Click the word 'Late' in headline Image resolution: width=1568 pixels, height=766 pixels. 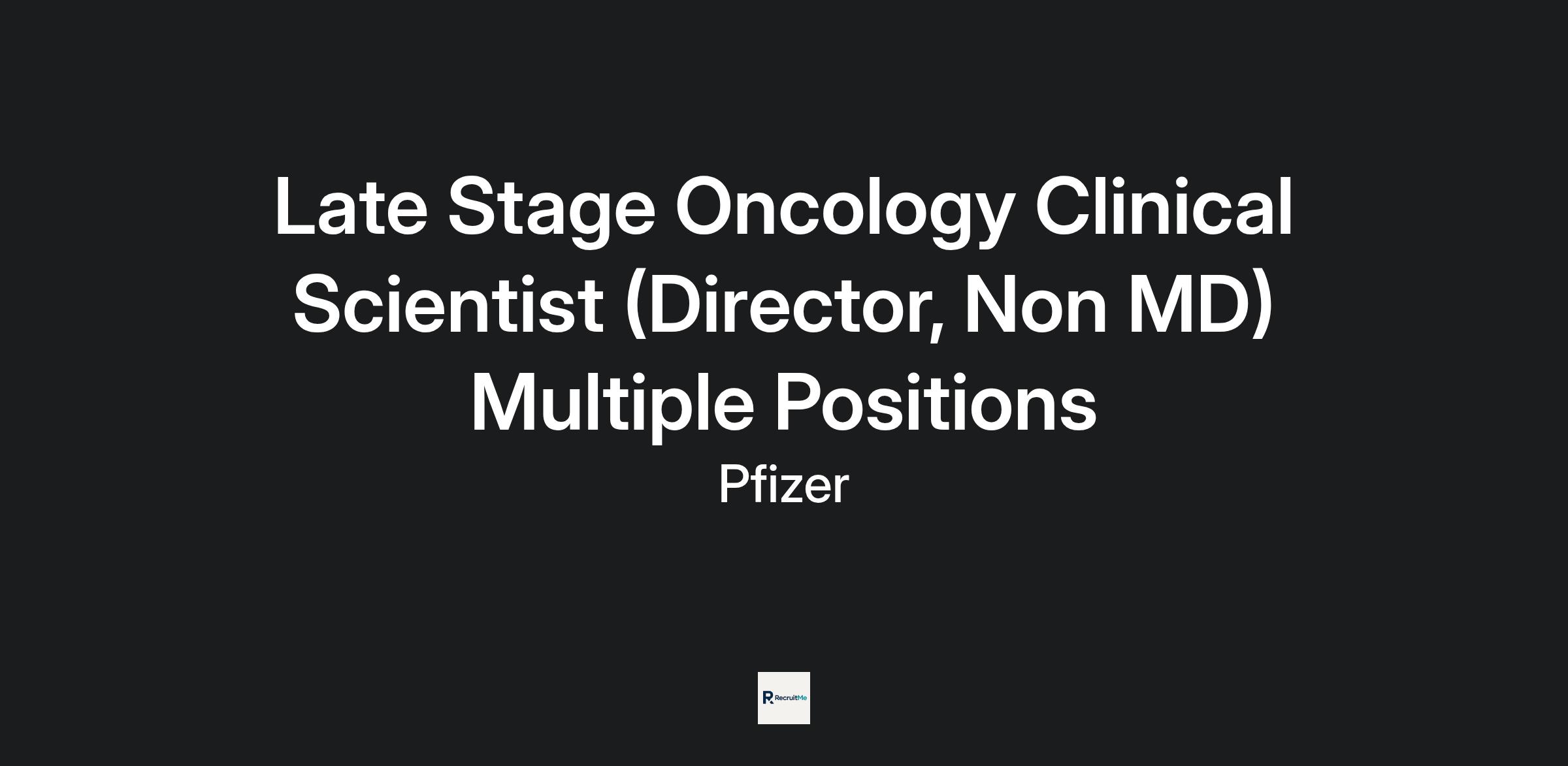351,208
